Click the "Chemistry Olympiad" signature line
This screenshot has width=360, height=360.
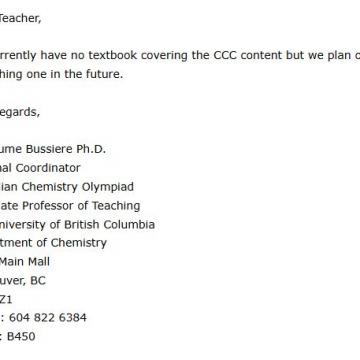[x=78, y=187]
